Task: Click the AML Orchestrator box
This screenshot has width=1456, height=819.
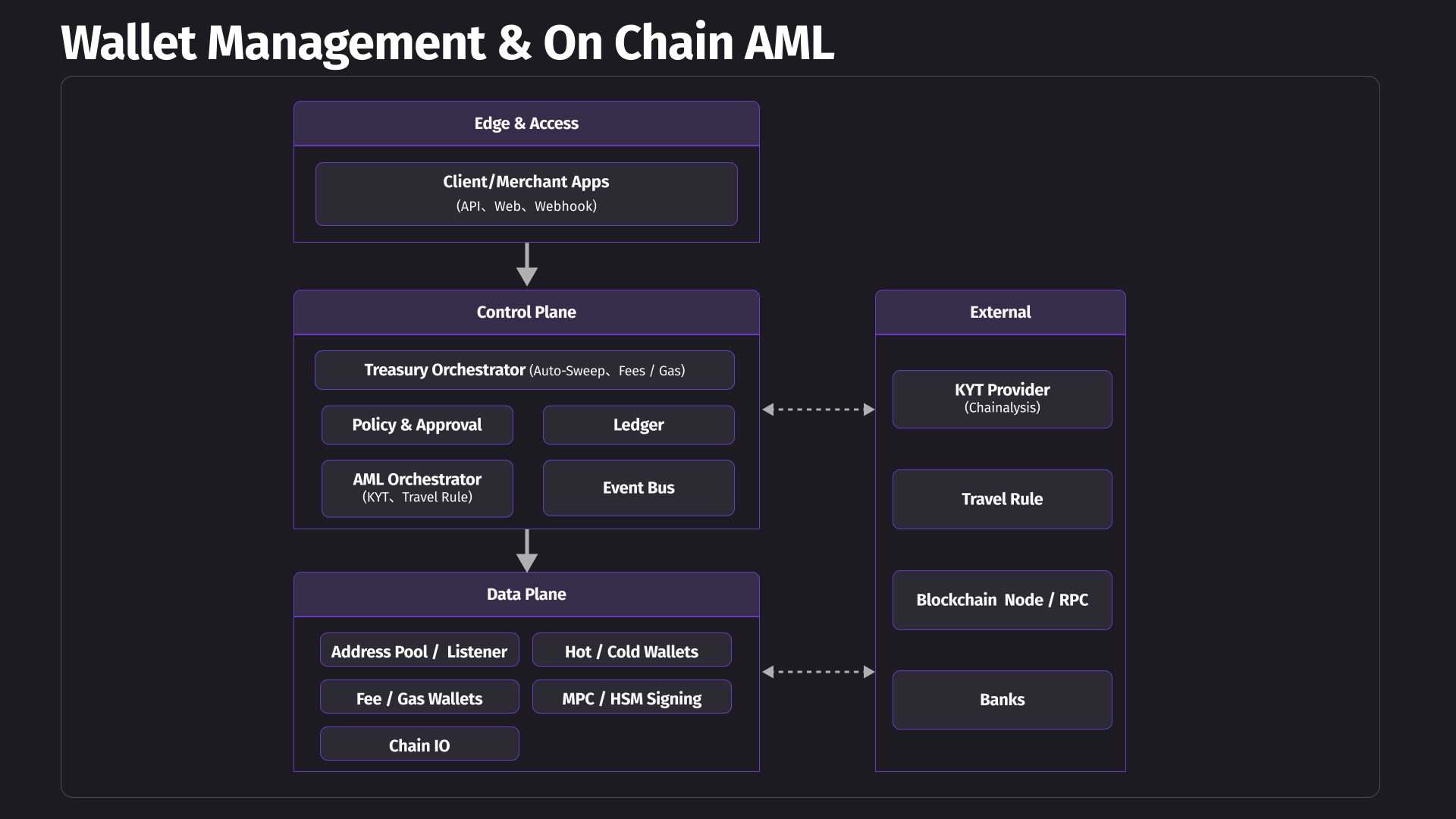Action: click(x=417, y=488)
